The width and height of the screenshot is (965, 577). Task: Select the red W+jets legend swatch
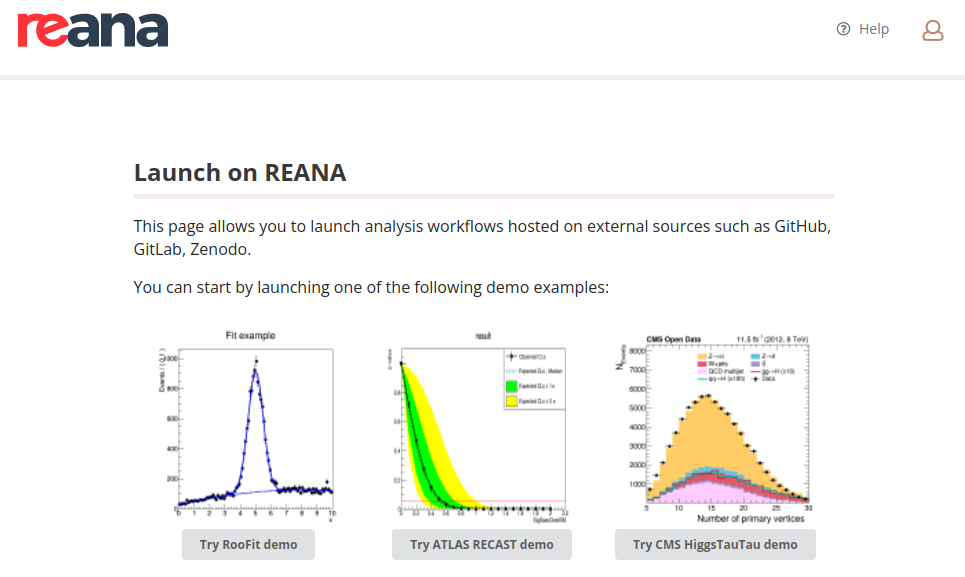[701, 363]
